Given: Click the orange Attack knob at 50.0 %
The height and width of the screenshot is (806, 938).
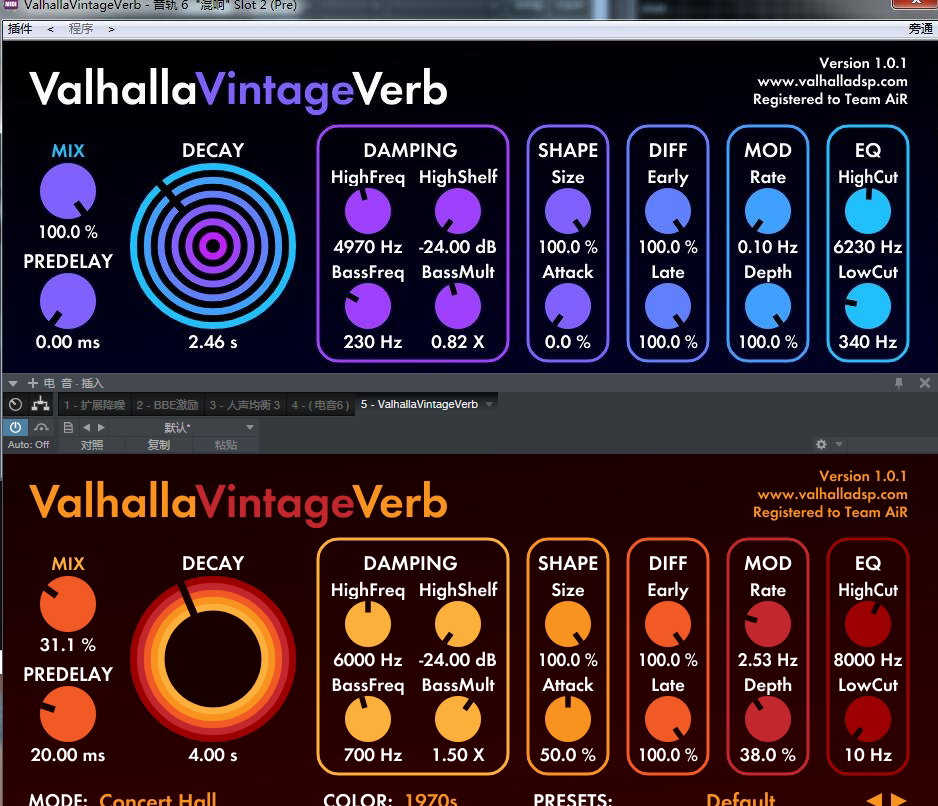Looking at the screenshot, I should pos(568,719).
